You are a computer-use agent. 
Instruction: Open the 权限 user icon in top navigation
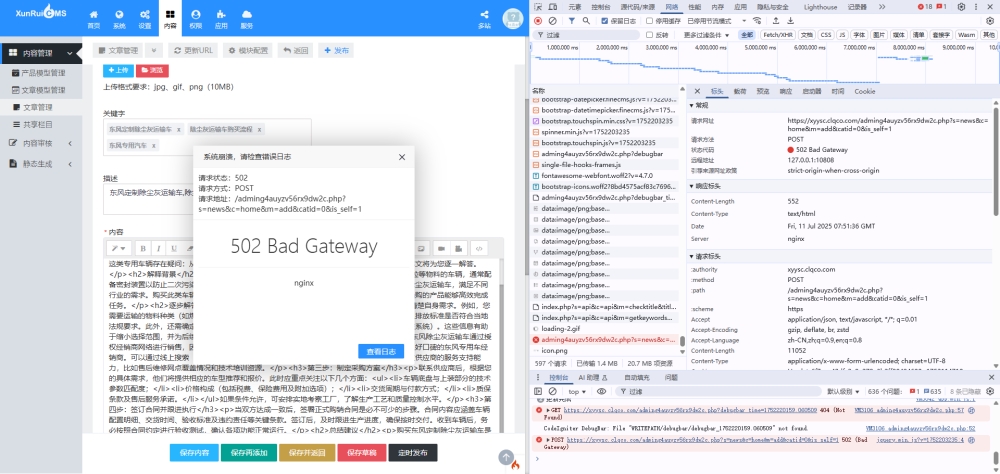click(x=196, y=15)
